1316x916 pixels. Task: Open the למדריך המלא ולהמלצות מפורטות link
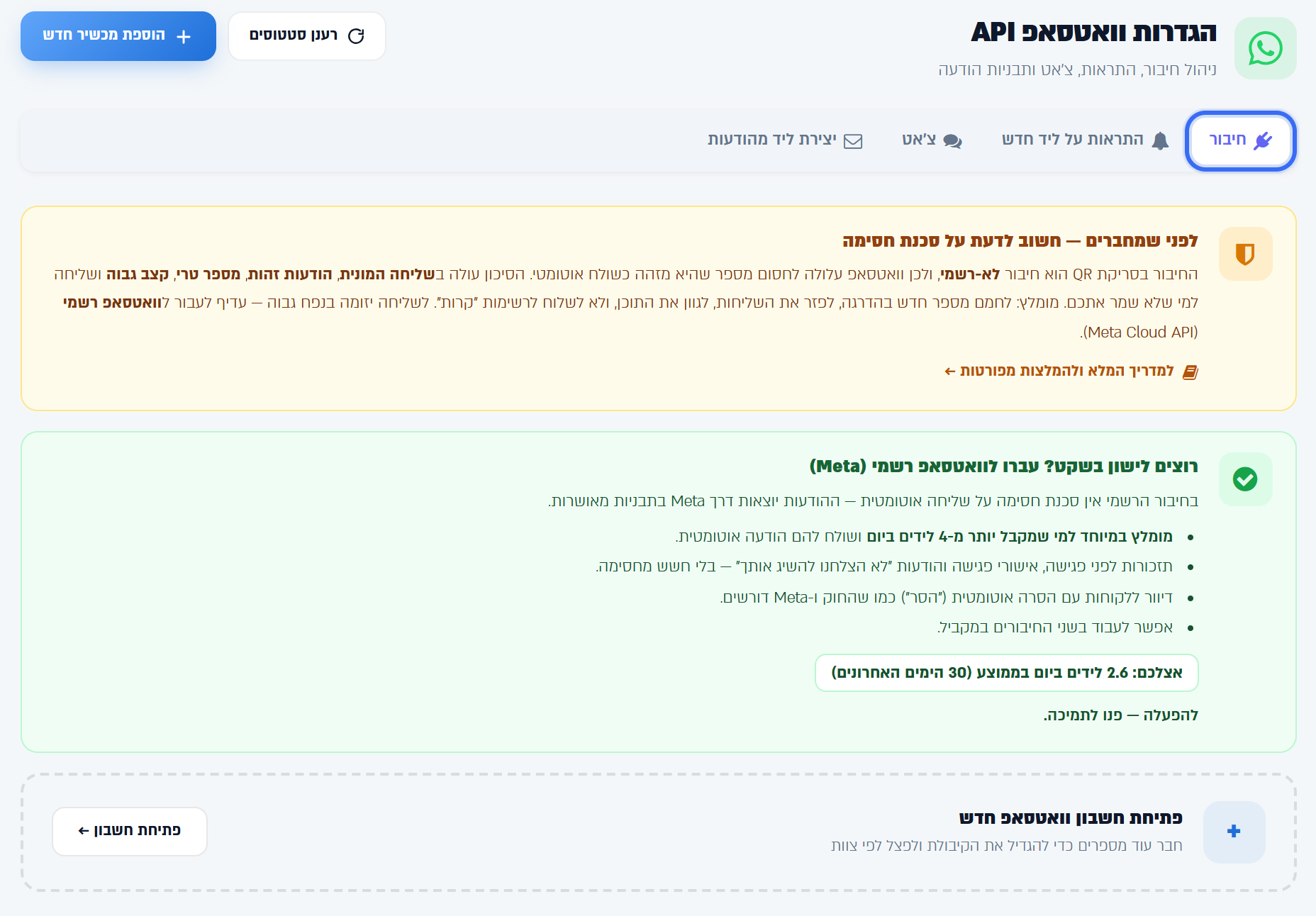click(x=1071, y=372)
